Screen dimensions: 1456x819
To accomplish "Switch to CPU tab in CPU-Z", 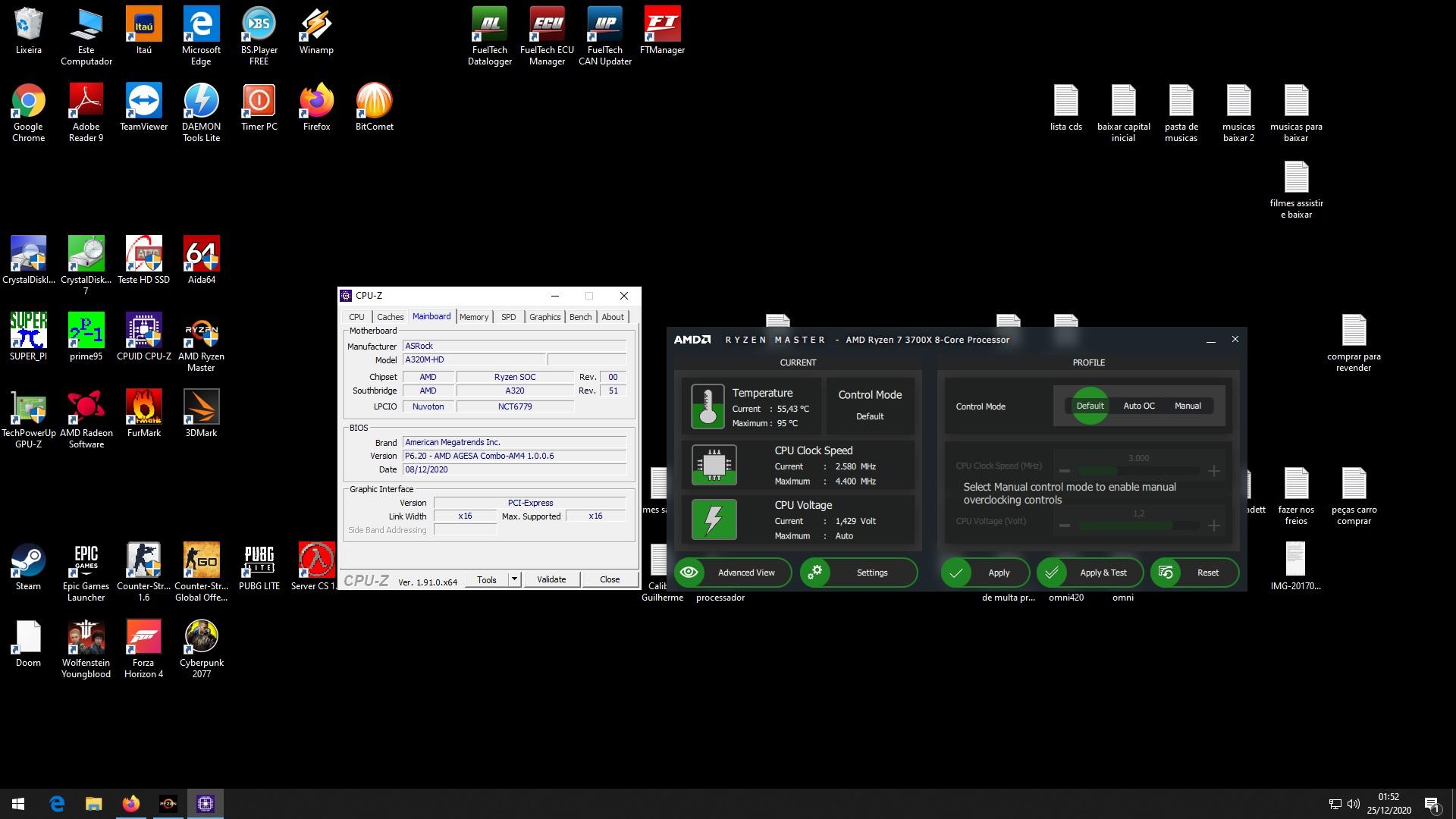I will tap(356, 317).
